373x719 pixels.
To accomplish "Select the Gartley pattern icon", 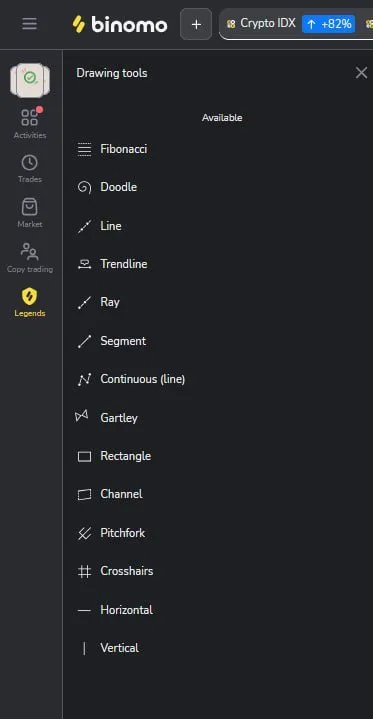I will click(82, 416).
